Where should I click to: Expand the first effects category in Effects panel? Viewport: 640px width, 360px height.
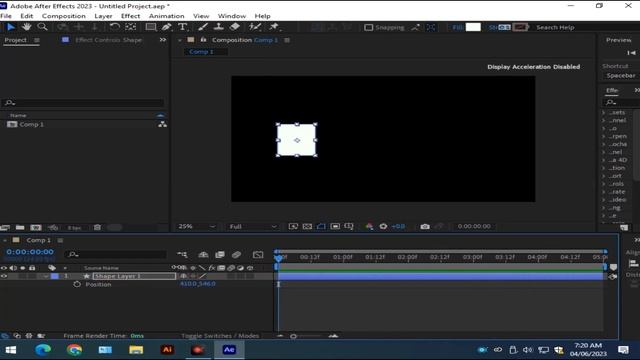pos(604,112)
